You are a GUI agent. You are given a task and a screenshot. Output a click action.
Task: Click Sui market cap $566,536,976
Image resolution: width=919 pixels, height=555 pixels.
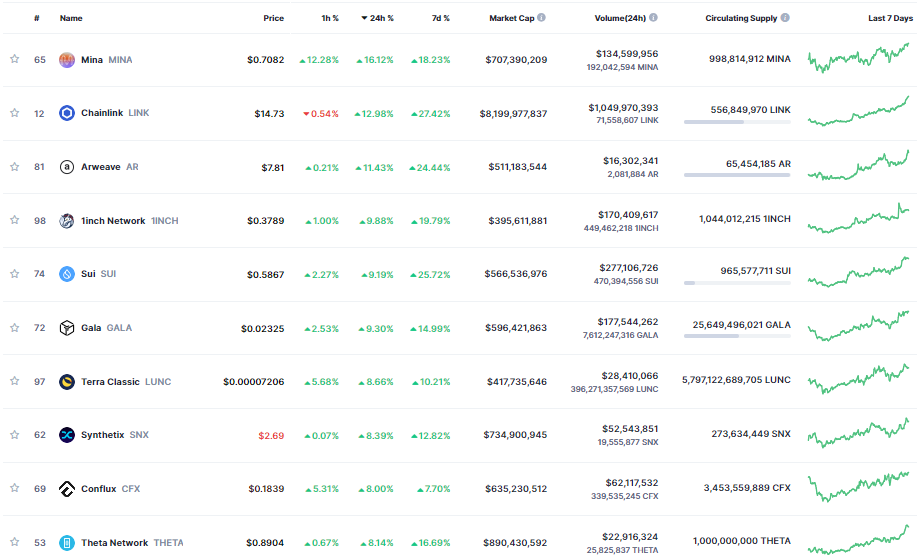[516, 274]
